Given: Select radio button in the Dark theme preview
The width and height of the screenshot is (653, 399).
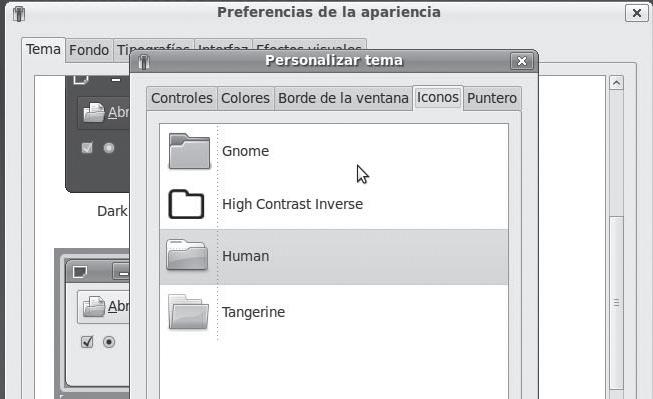Looking at the screenshot, I should (109, 148).
